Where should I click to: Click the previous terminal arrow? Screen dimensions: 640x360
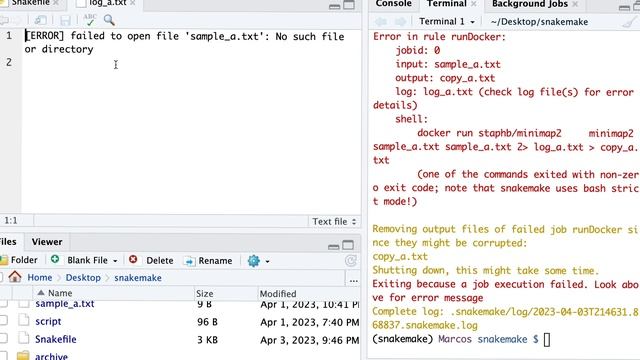click(x=380, y=22)
